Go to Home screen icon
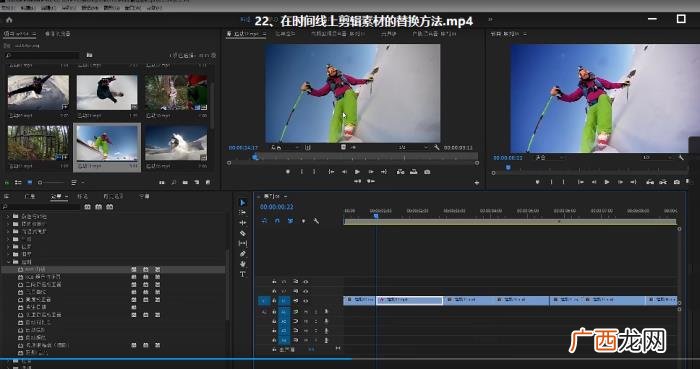Image resolution: width=700 pixels, height=369 pixels. [9, 20]
